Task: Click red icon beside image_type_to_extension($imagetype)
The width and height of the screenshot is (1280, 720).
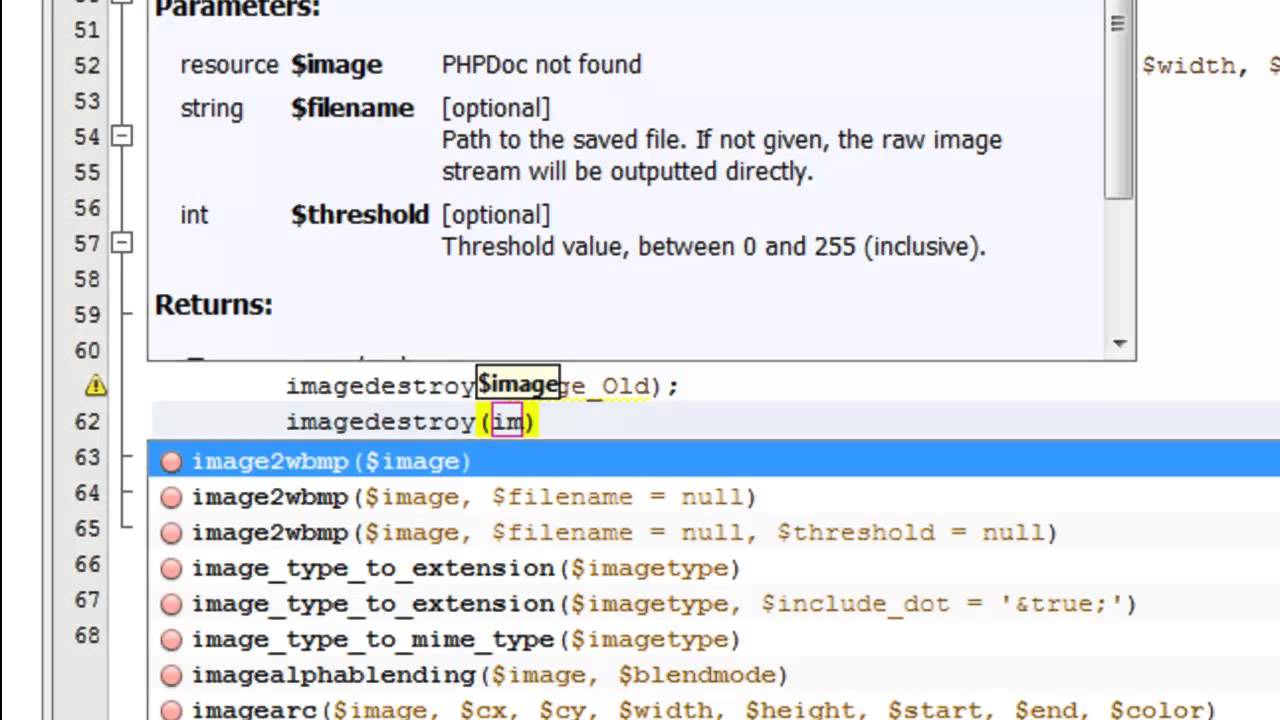Action: point(171,568)
